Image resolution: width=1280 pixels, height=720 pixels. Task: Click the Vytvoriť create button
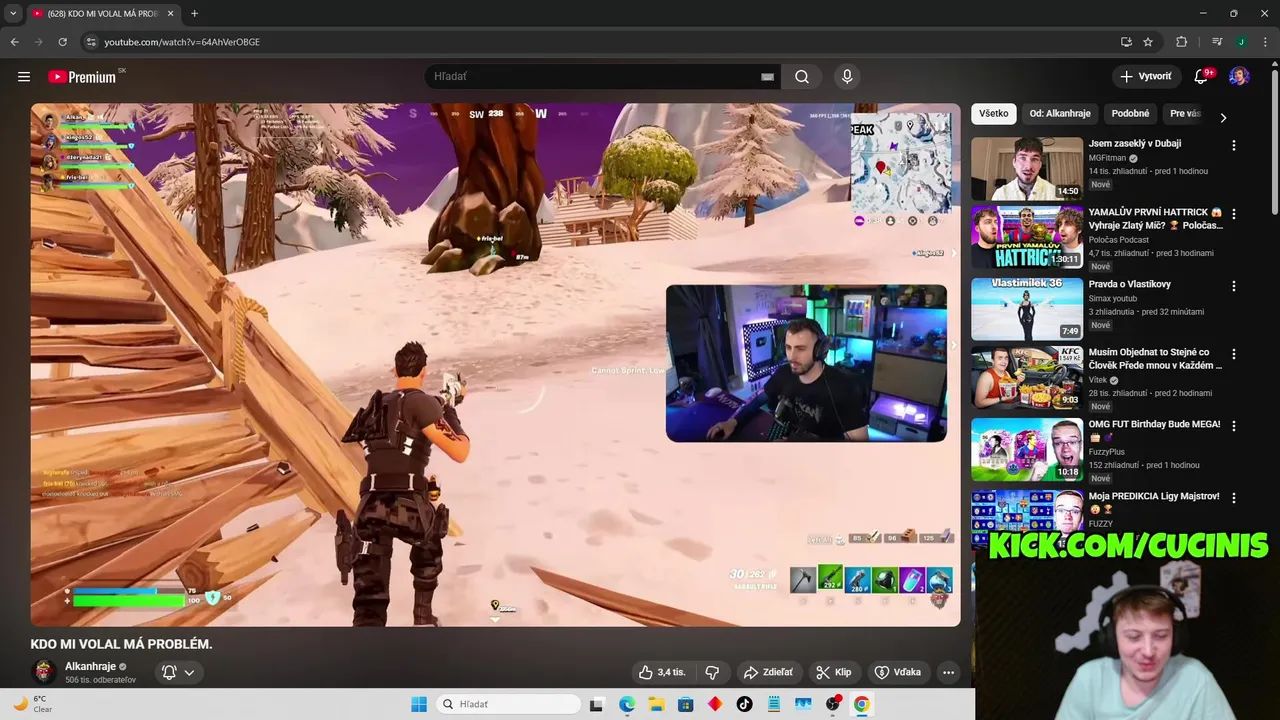coord(1146,77)
